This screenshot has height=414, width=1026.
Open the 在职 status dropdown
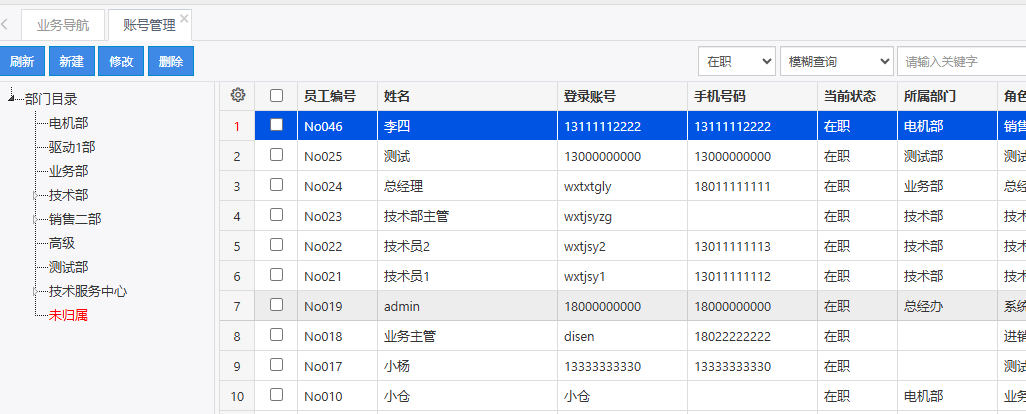point(737,62)
